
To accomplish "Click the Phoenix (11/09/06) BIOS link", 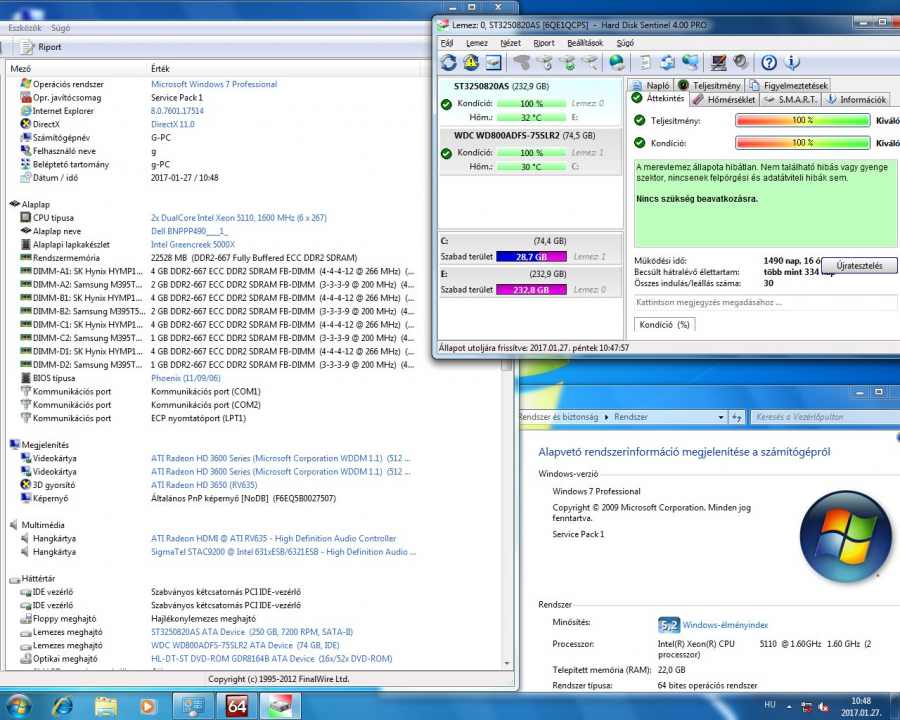I will (x=185, y=378).
